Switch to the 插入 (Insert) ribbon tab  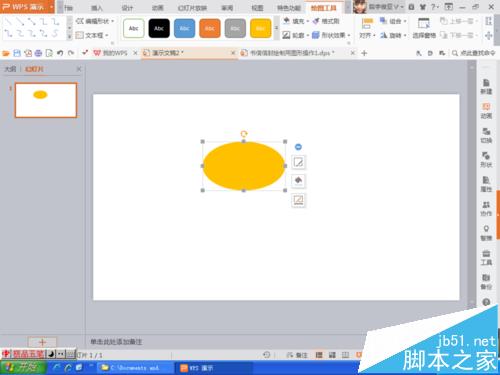pos(97,8)
